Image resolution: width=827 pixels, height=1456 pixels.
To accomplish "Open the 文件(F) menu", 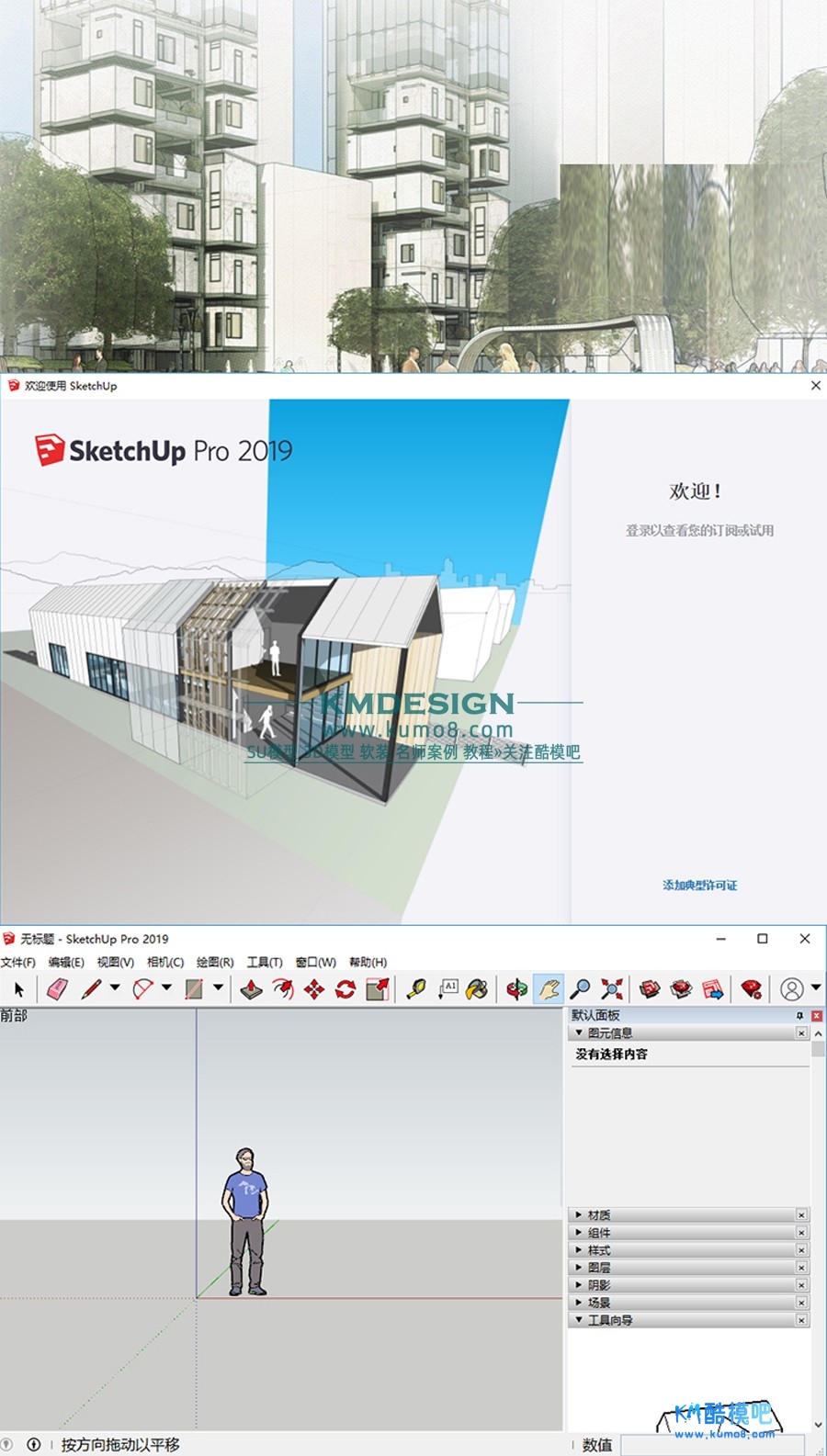I will pos(18,962).
